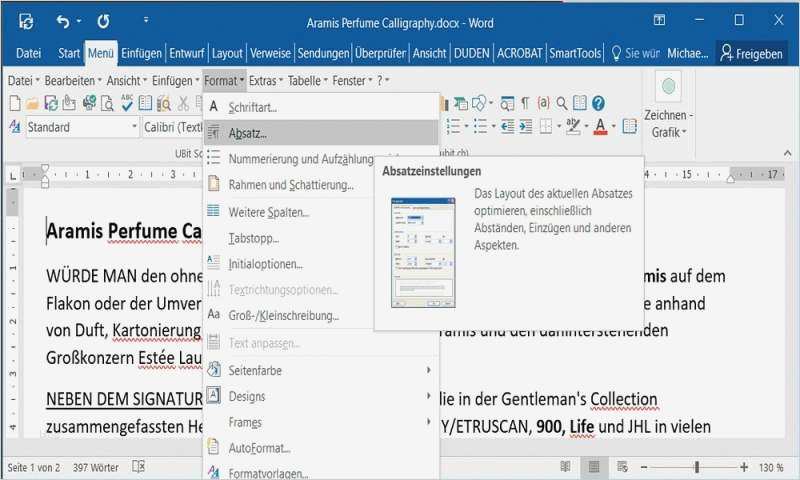This screenshot has height=480, width=800.
Task: Choose Rahmen und Schattierung... menu entry
Action: 289,185
